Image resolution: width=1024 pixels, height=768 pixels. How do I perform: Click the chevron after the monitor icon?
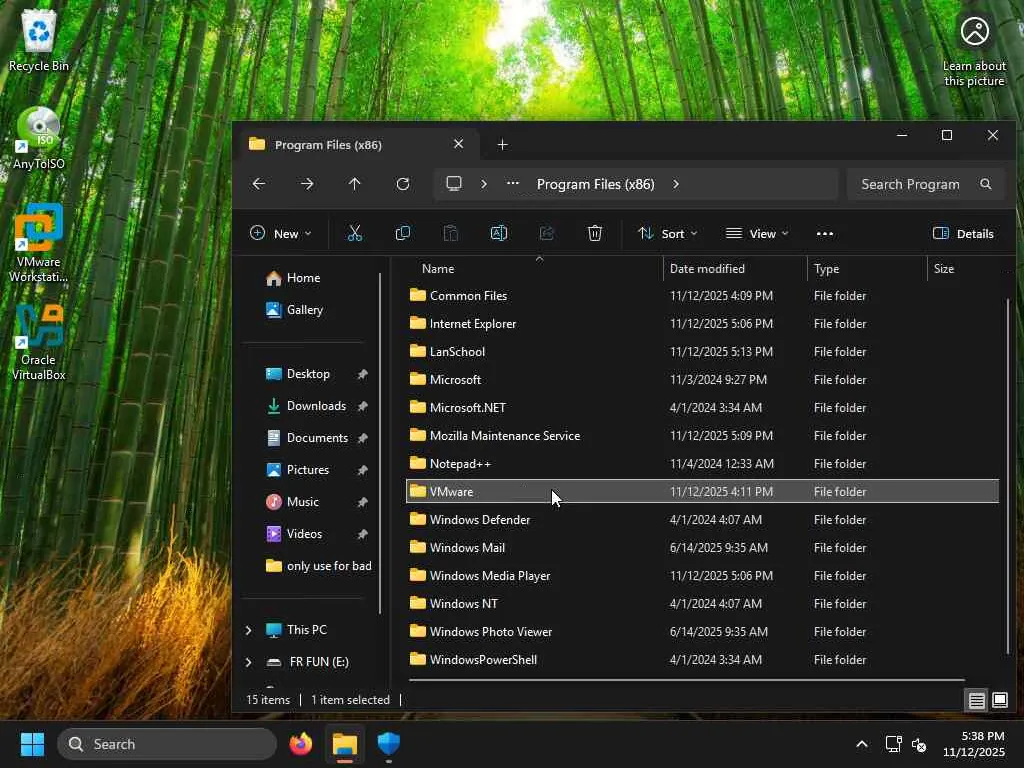pos(484,184)
